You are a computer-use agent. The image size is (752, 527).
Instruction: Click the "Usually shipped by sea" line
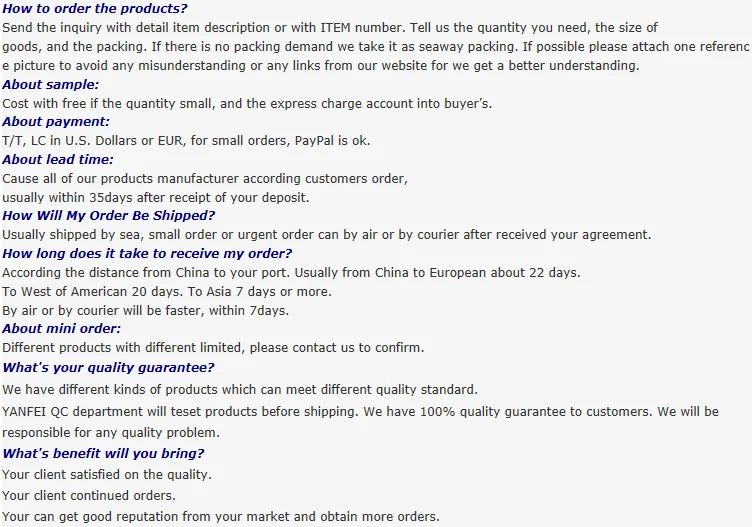click(x=326, y=235)
